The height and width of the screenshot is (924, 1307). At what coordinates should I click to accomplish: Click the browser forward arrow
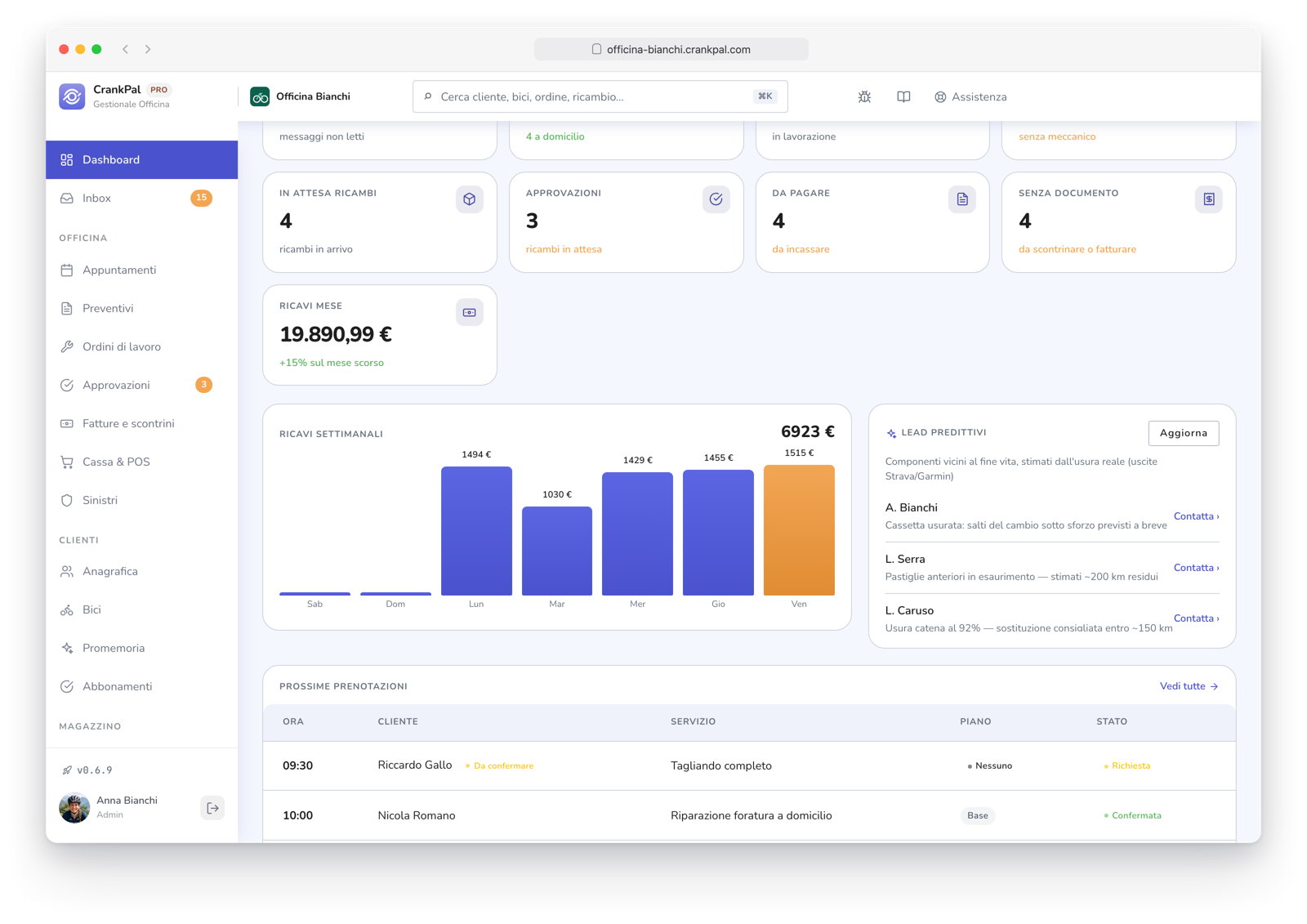148,49
